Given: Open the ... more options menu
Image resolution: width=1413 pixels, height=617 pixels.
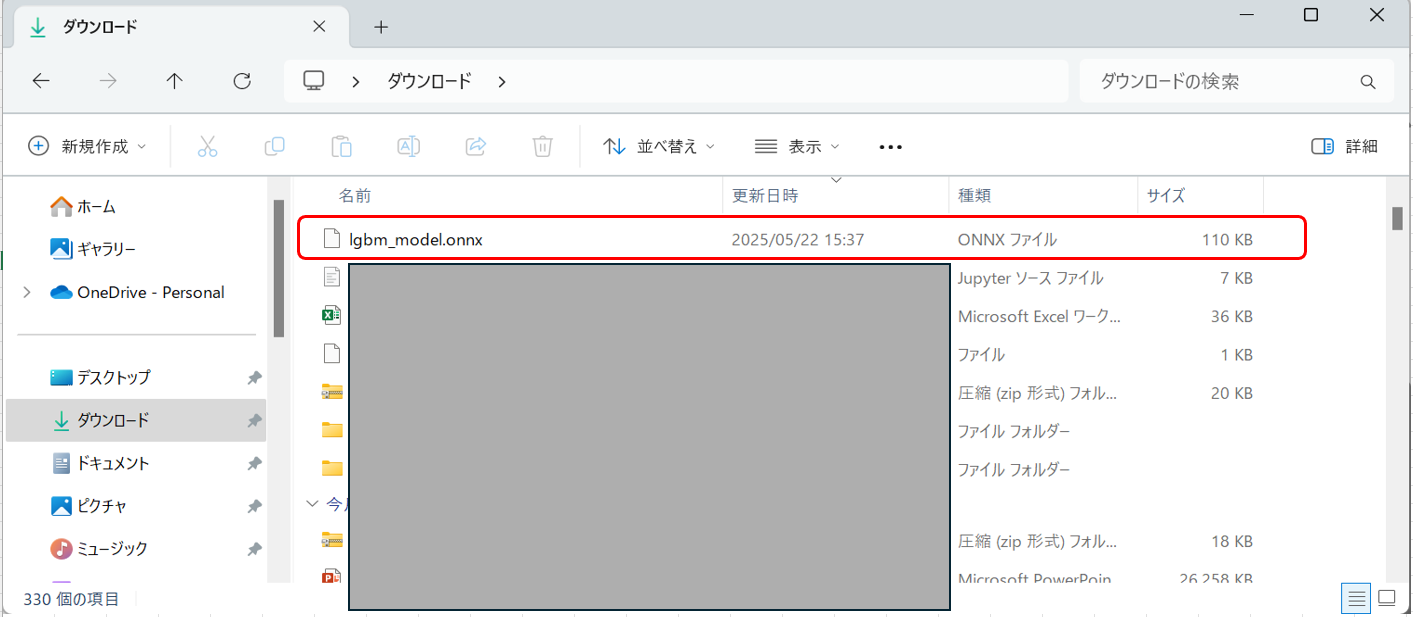Looking at the screenshot, I should pyautogui.click(x=890, y=146).
